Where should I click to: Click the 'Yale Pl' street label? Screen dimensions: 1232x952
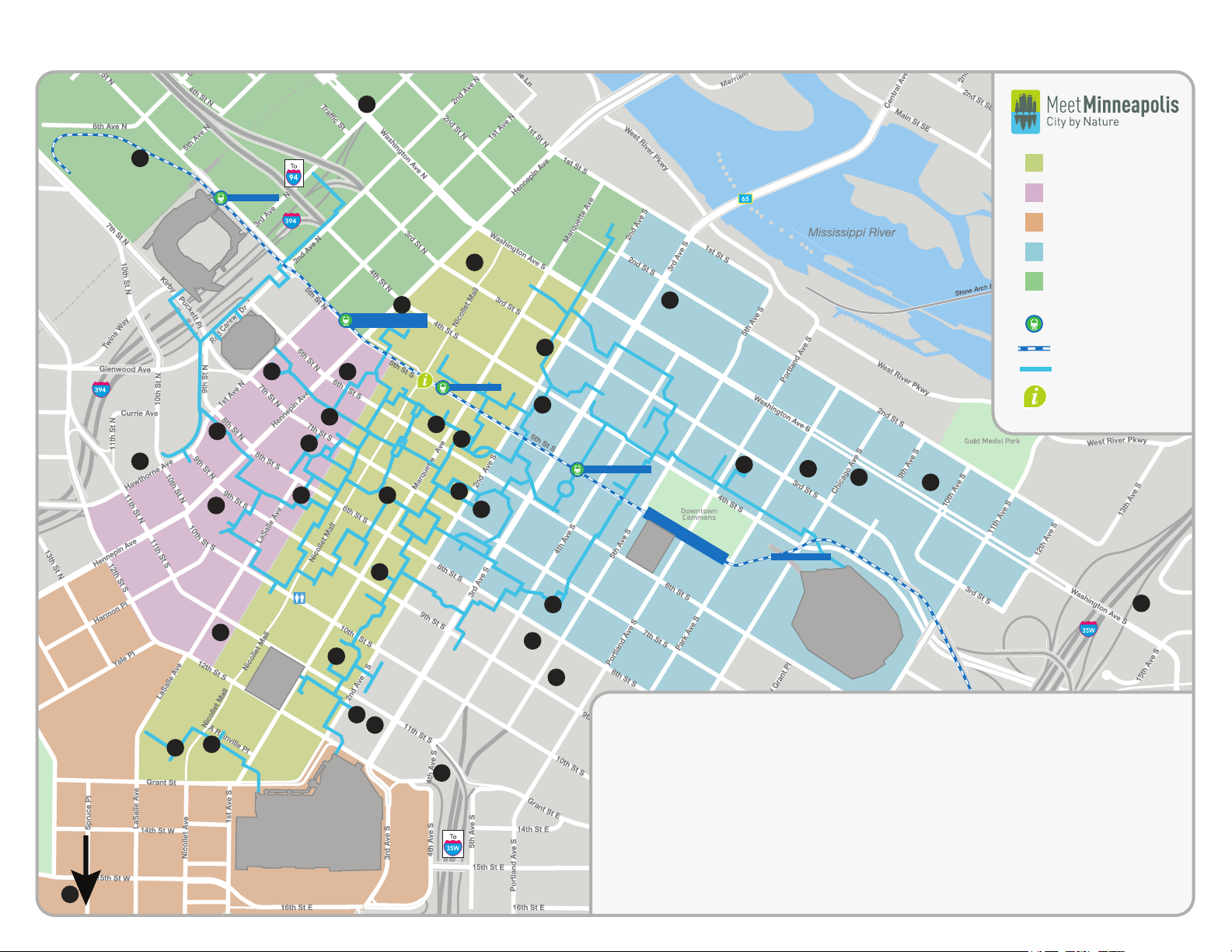124,659
